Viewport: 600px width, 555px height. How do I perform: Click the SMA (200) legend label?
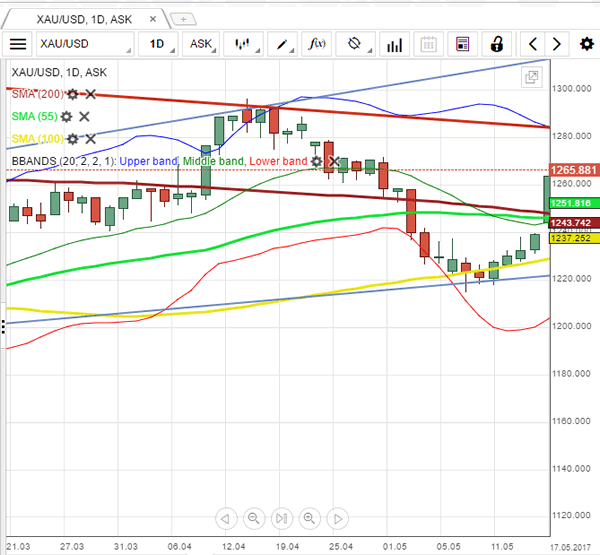coord(38,94)
